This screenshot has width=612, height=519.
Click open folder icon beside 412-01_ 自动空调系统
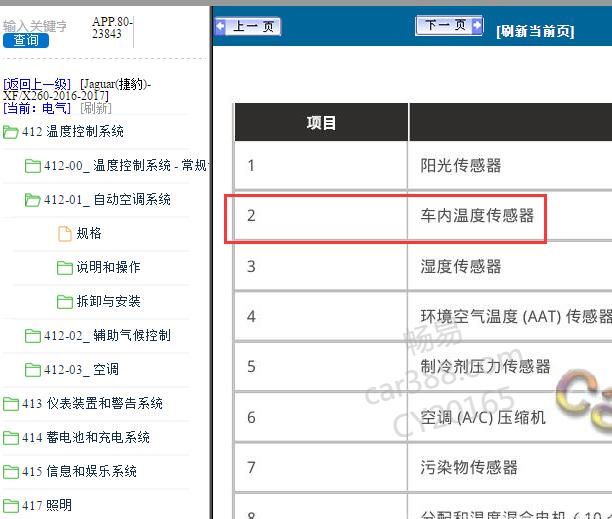32,200
